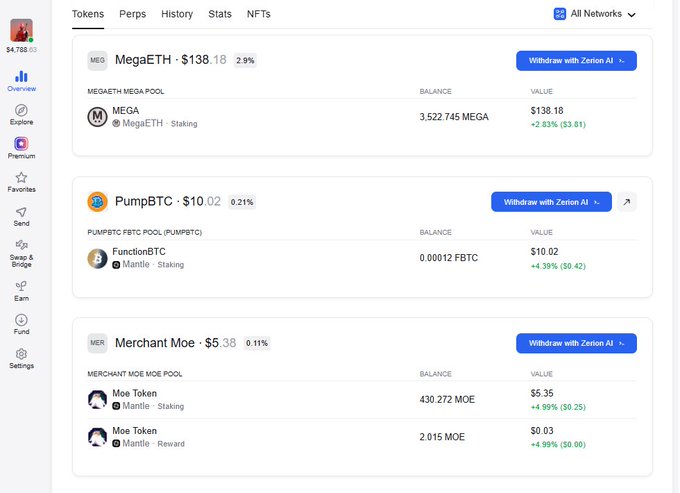Image resolution: width=680 pixels, height=493 pixels.
Task: Click the MEGA token name
Action: (x=126, y=111)
